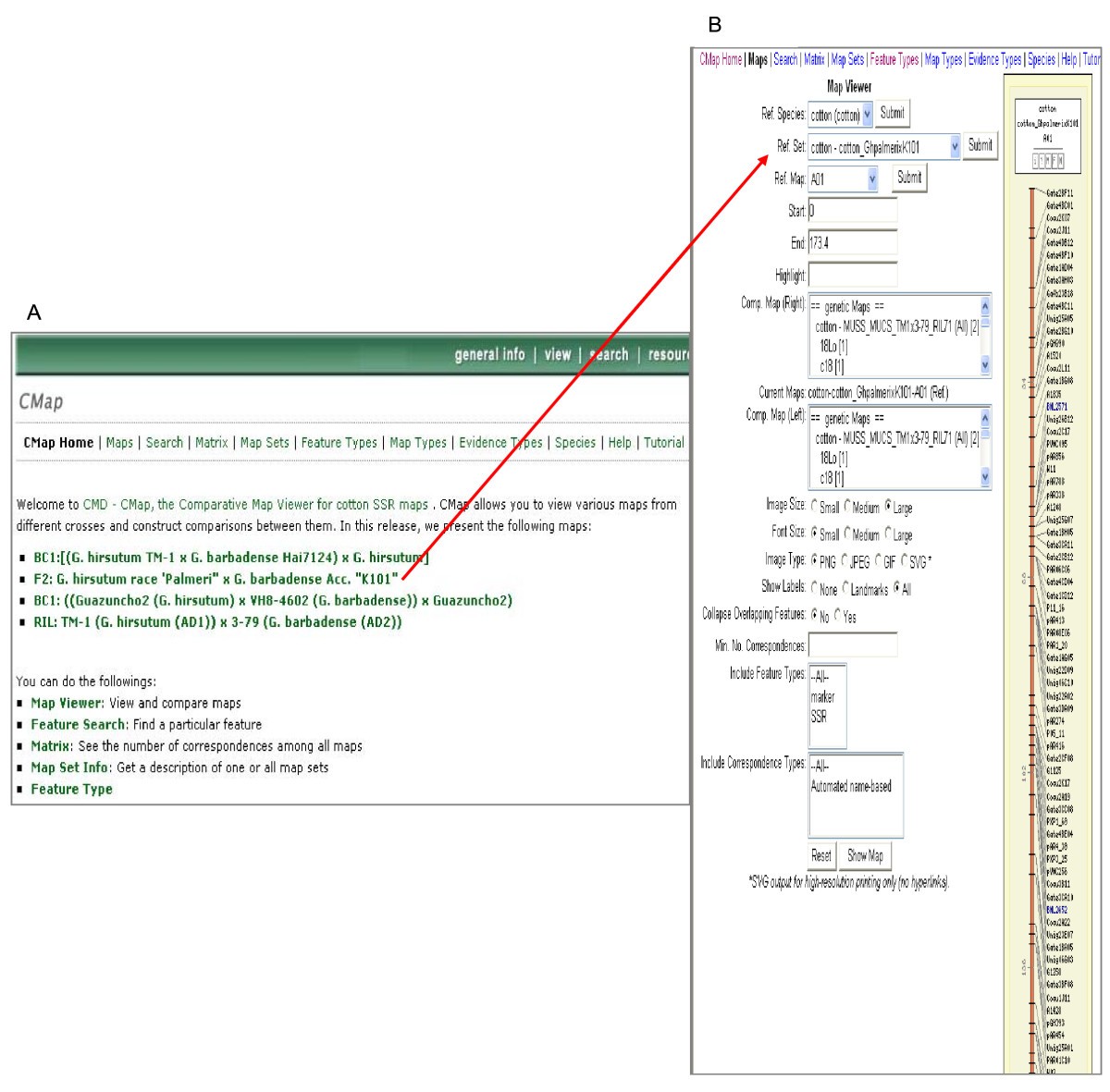Select Yes for Collapse Overlapping Features
The image size is (1110, 1092).
(838, 615)
